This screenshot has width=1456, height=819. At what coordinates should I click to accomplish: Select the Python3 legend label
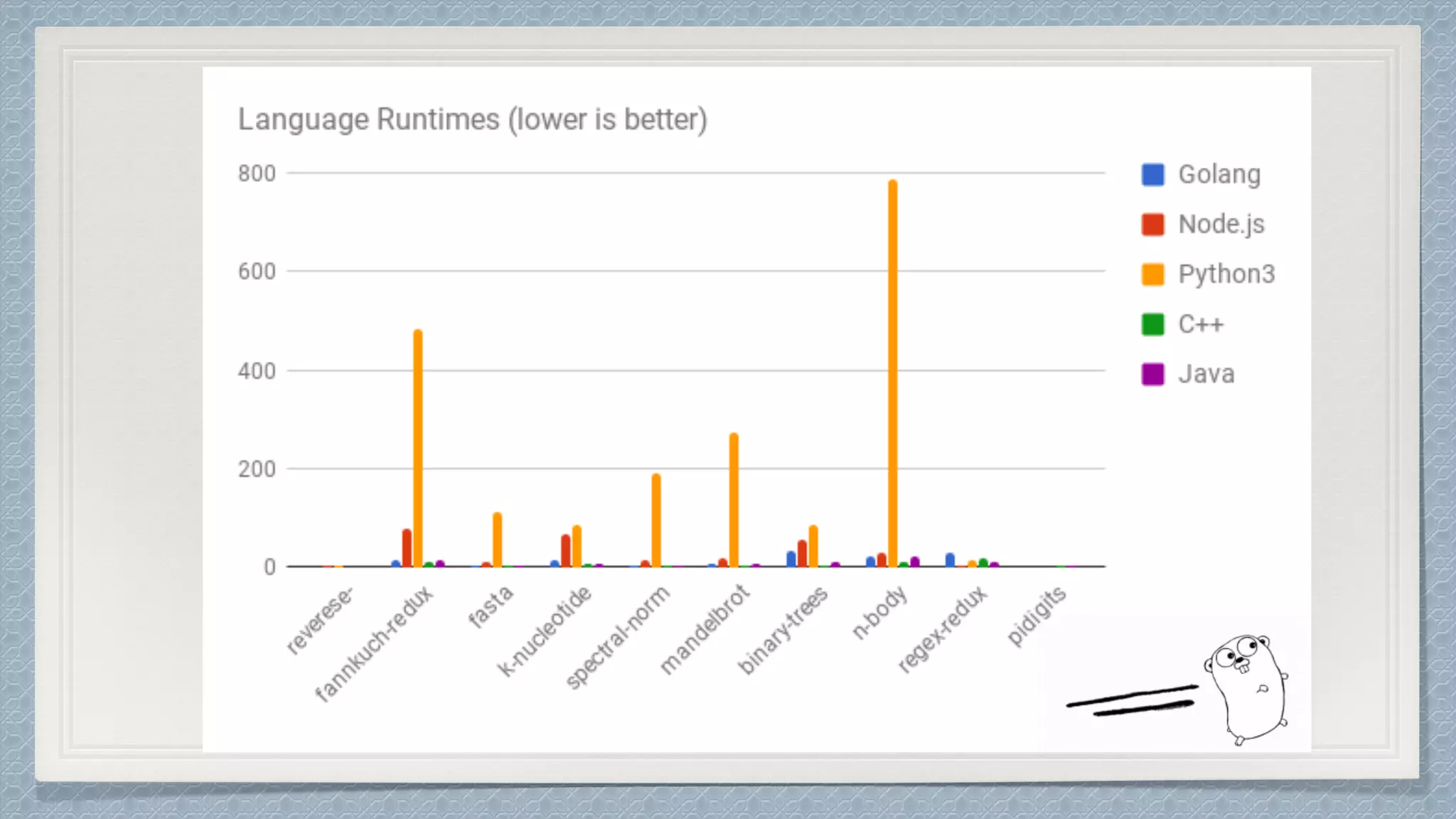click(1226, 274)
